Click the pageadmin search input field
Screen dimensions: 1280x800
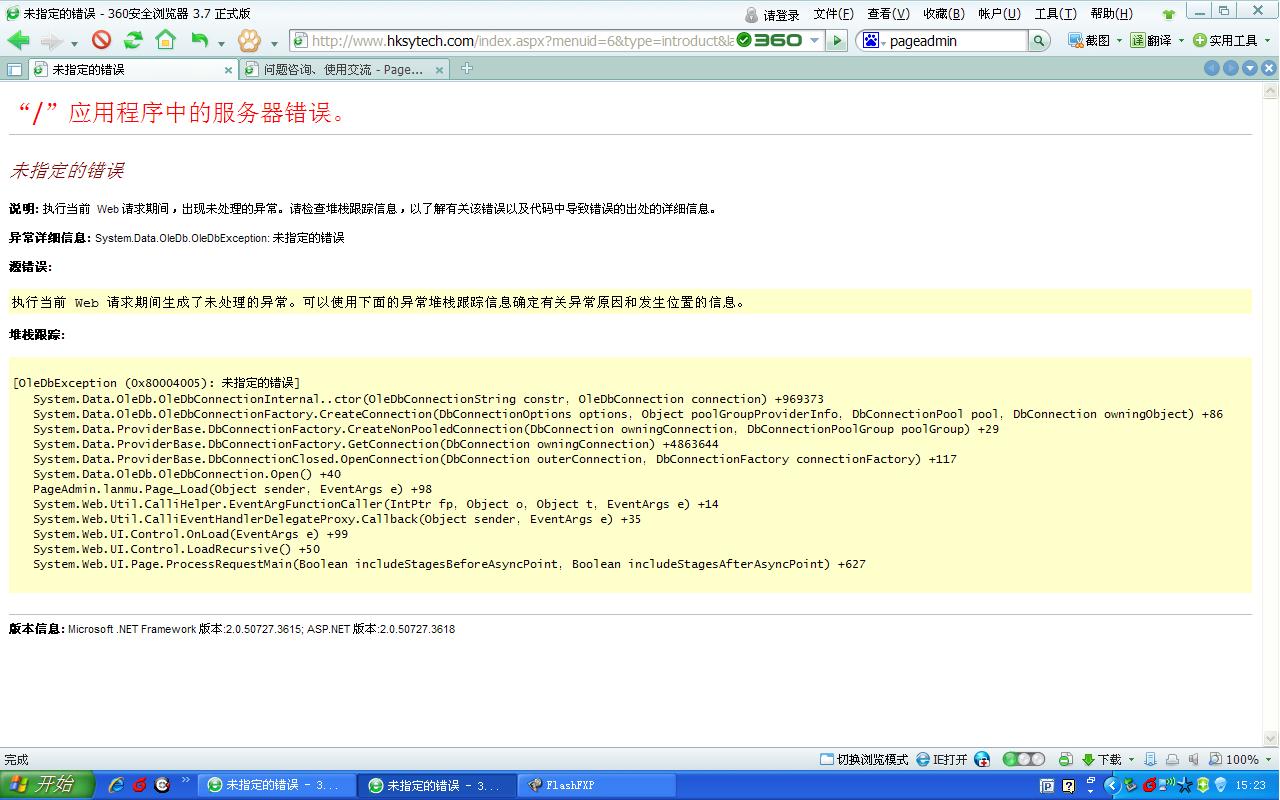point(955,40)
